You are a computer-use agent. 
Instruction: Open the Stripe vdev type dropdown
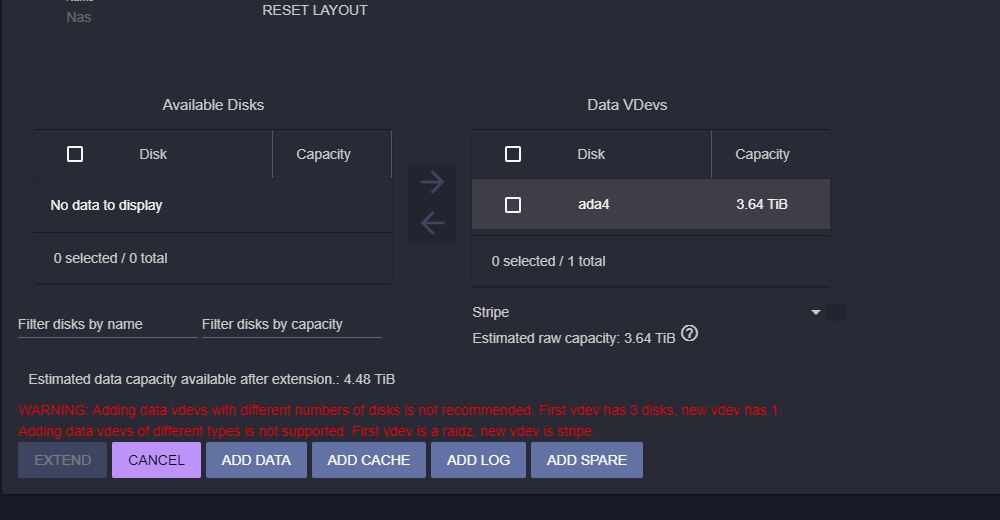647,312
